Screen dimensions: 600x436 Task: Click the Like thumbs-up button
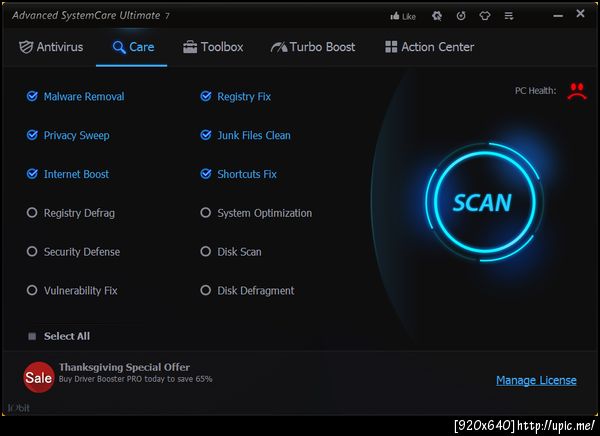click(x=403, y=16)
